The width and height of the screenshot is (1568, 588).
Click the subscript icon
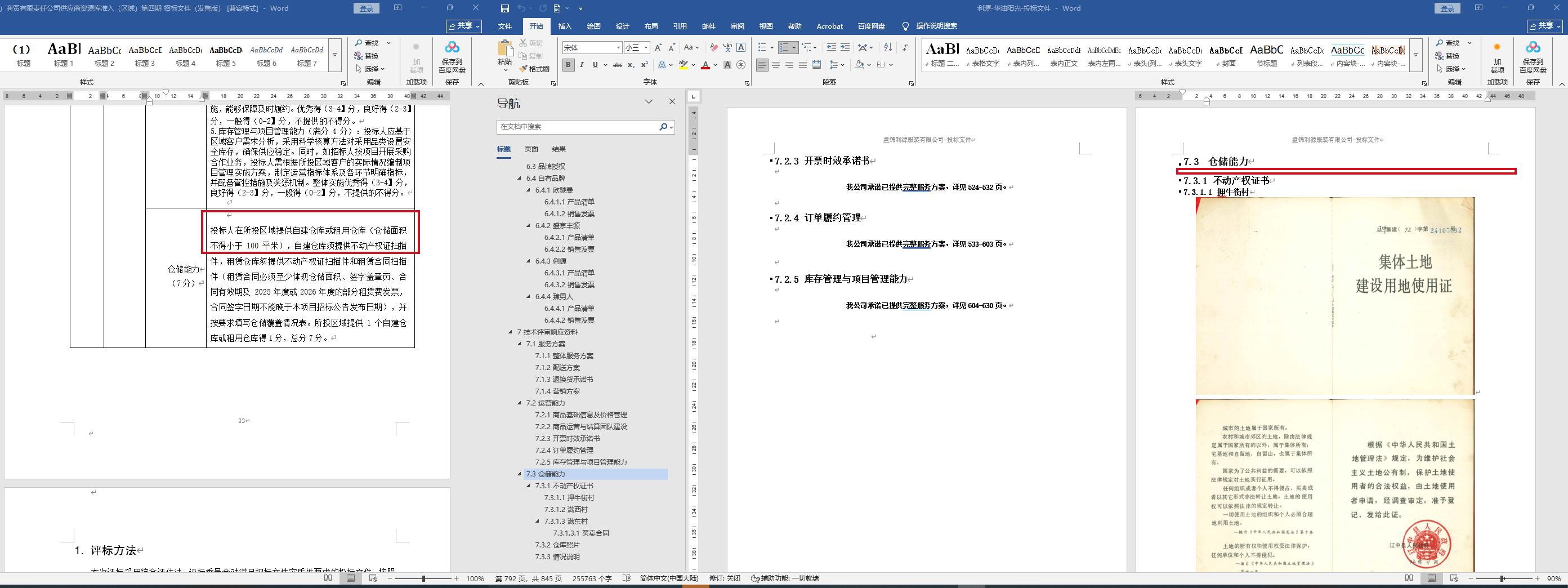pyautogui.click(x=631, y=65)
